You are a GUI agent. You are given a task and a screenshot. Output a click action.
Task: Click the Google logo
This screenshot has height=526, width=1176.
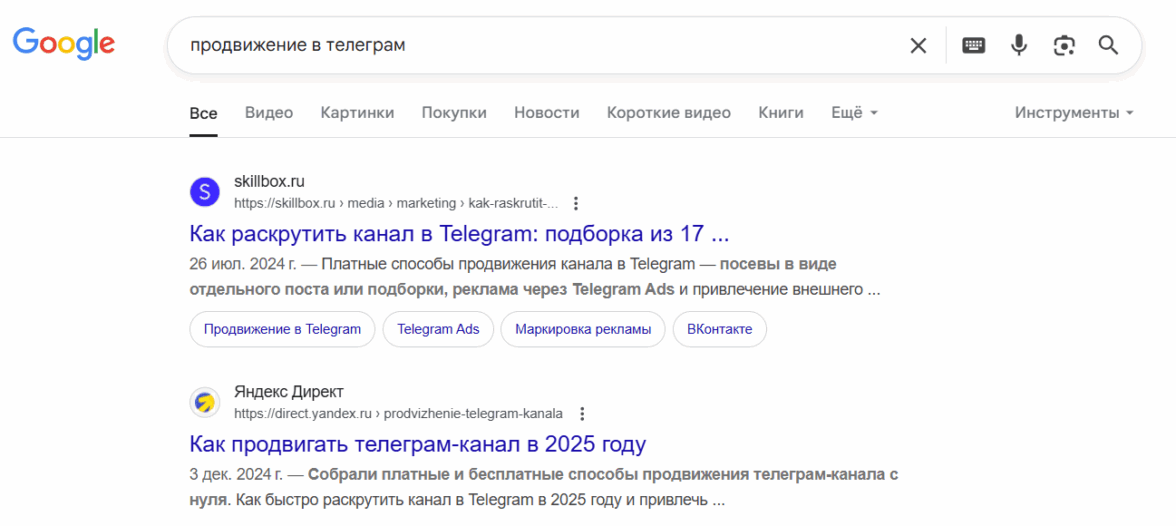click(x=63, y=44)
